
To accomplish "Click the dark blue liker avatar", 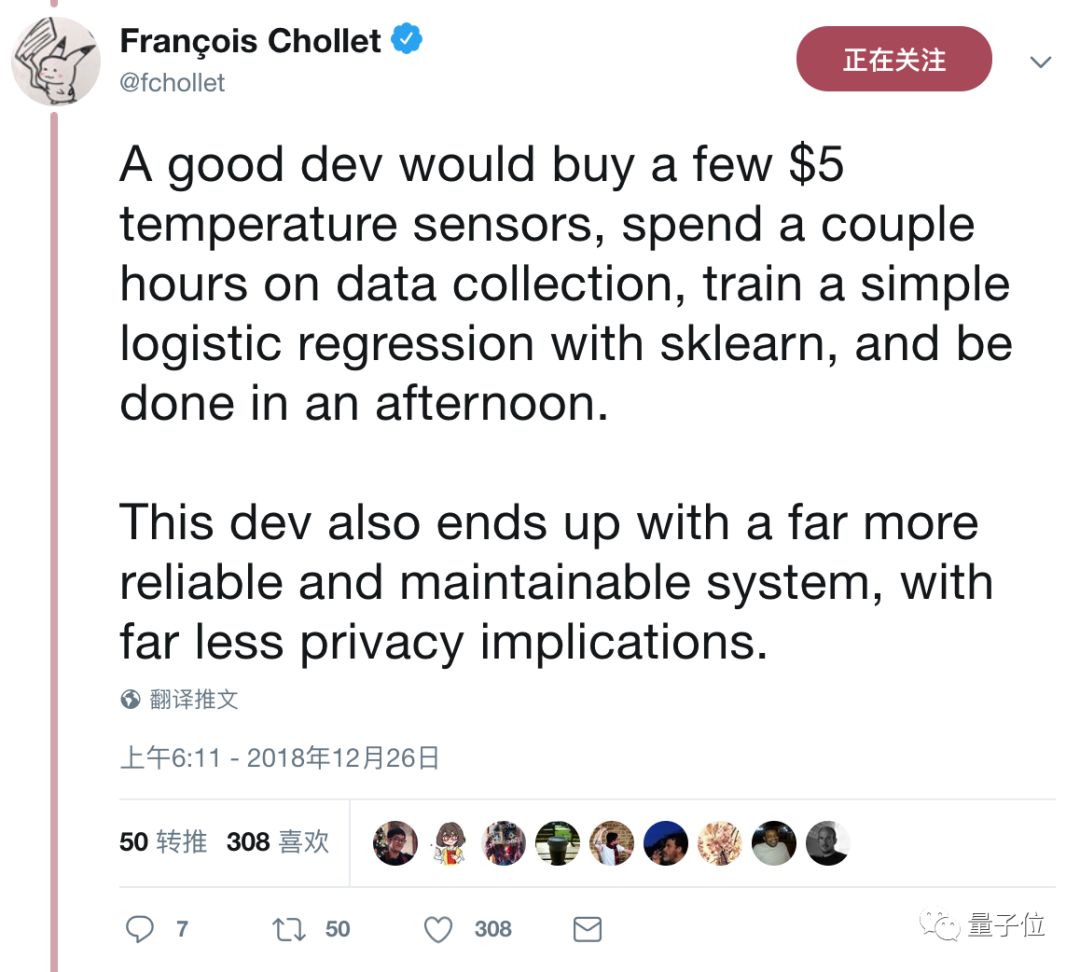I will pos(665,843).
